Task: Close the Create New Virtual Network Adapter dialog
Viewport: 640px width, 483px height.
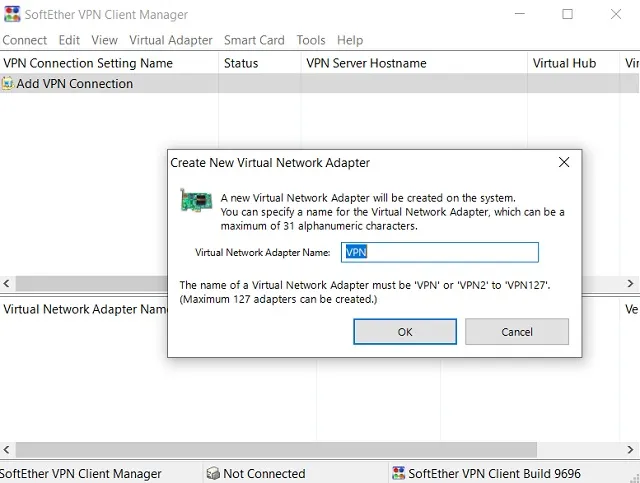Action: (564, 162)
